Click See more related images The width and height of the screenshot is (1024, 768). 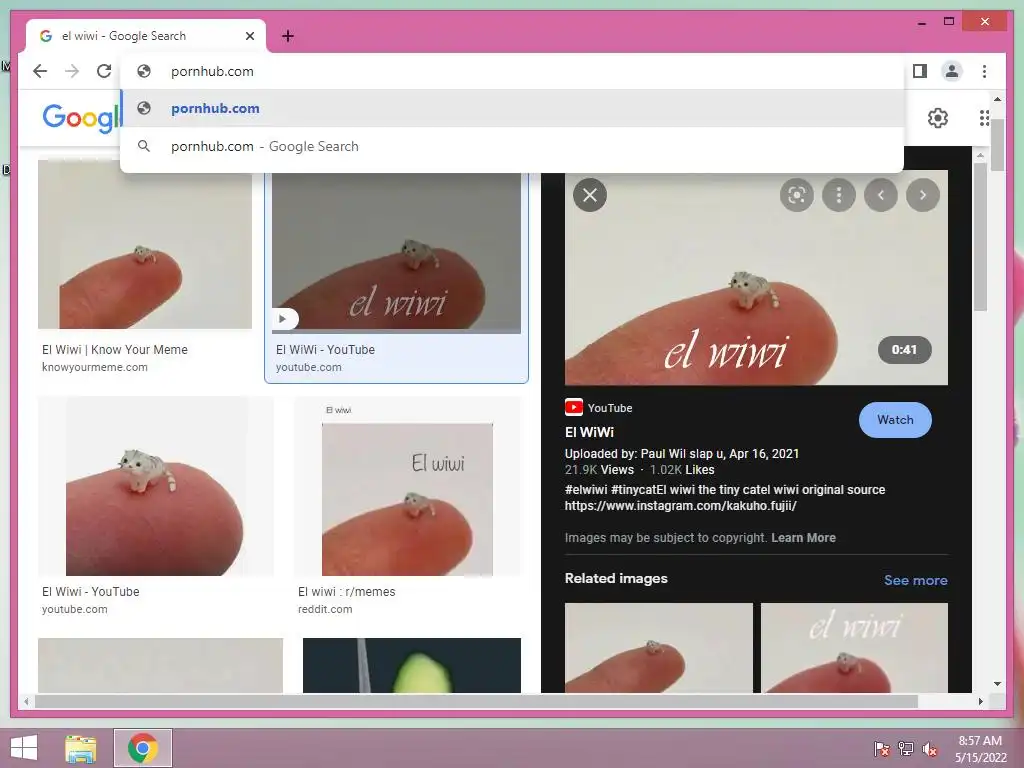click(916, 580)
